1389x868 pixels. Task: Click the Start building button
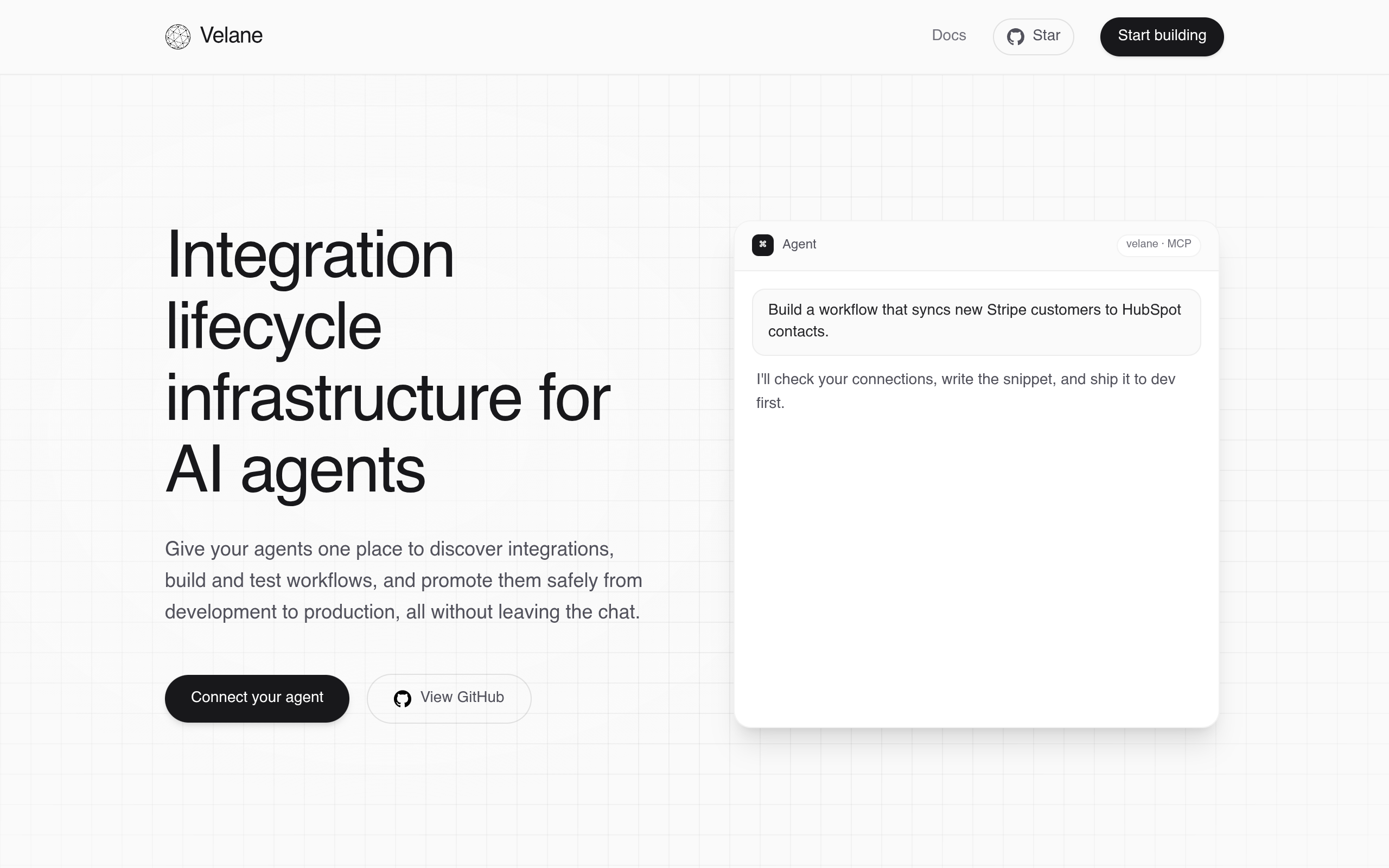pyautogui.click(x=1162, y=37)
